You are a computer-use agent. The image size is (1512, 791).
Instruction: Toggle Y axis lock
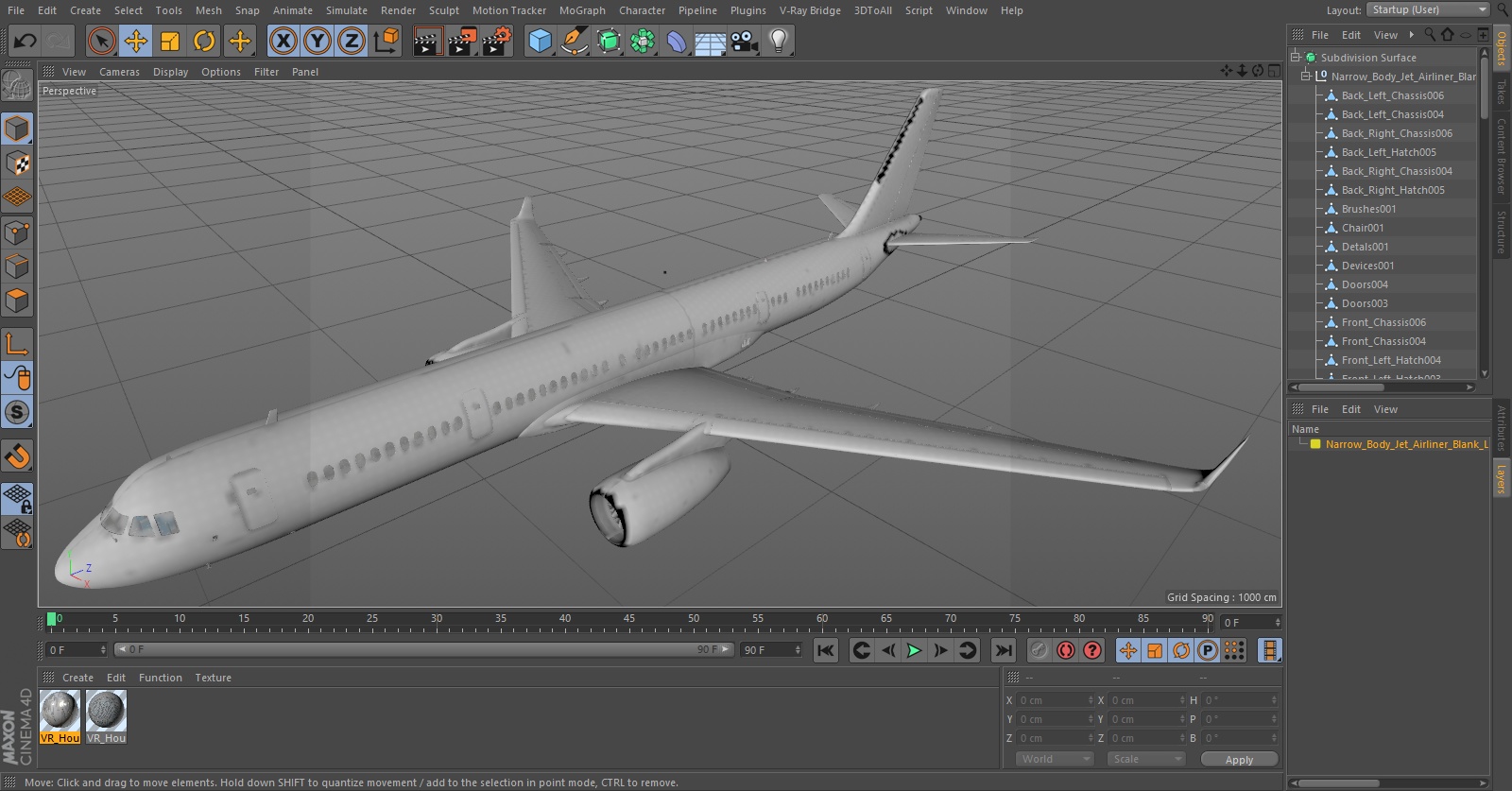318,41
